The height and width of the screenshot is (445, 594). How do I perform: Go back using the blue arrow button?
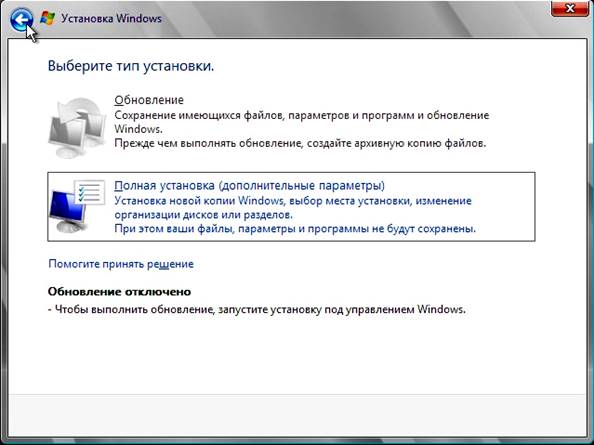click(x=21, y=19)
